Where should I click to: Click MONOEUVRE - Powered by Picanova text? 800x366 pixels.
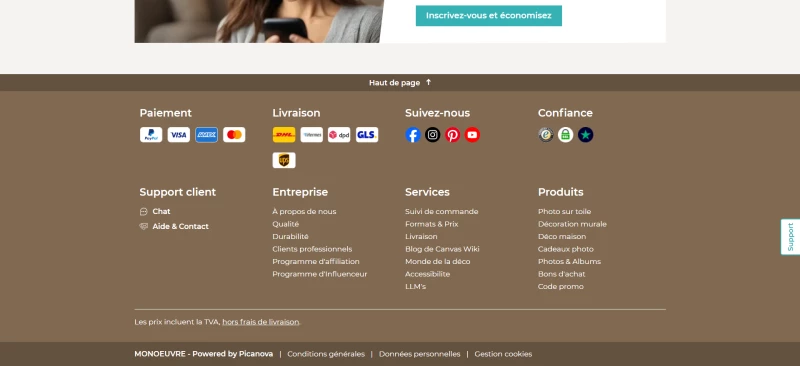pyautogui.click(x=204, y=354)
